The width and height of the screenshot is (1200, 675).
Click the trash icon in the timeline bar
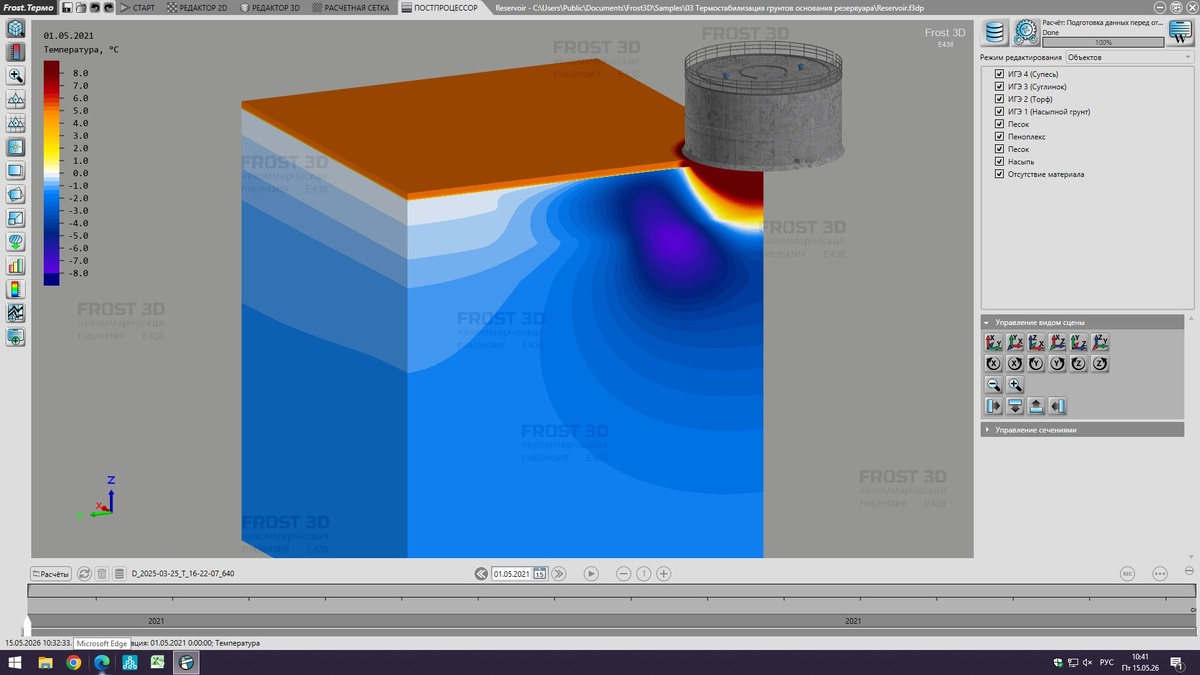tap(102, 574)
